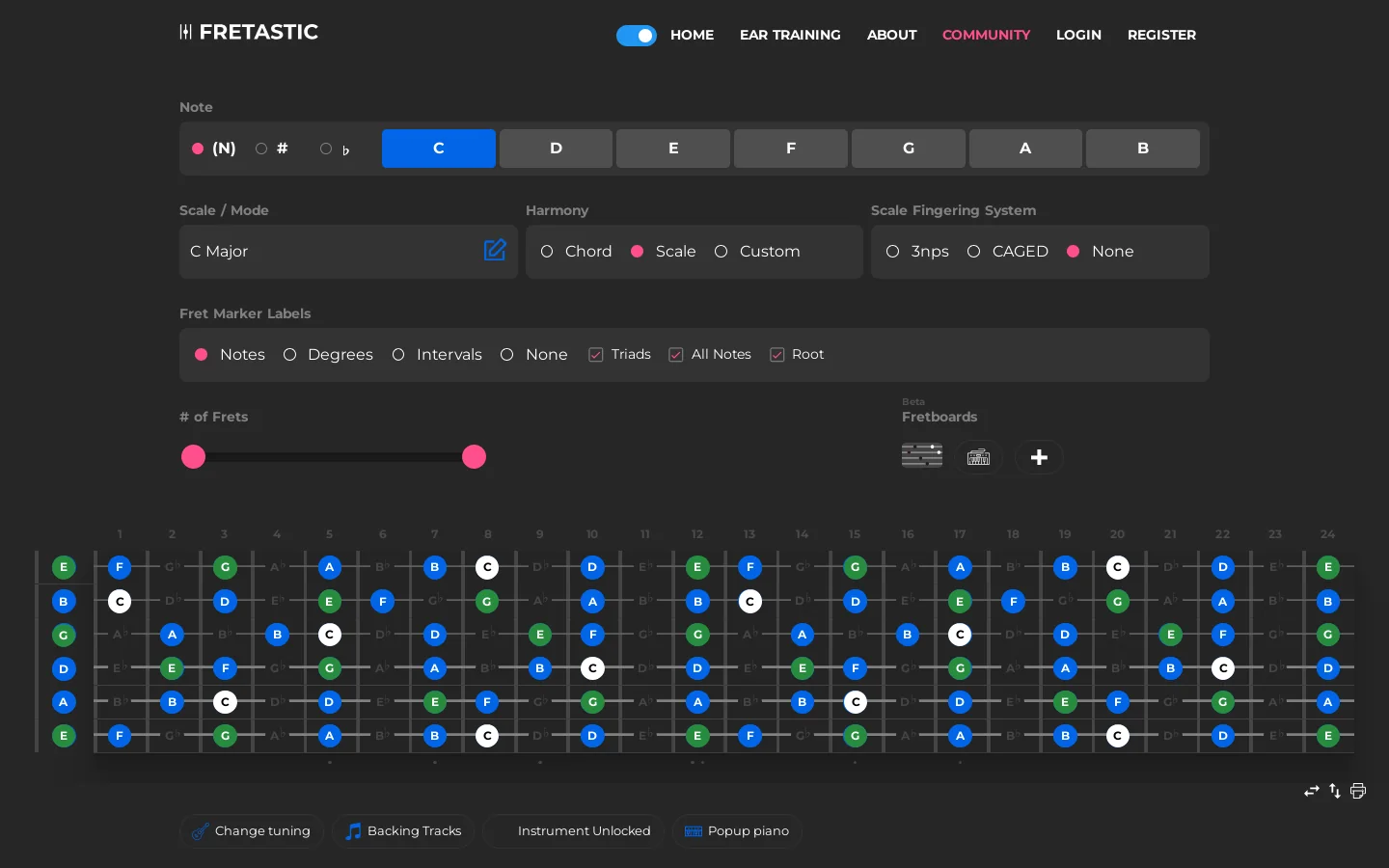The image size is (1389, 868).
Task: Select the guitar fretboard view icon
Action: point(922,456)
